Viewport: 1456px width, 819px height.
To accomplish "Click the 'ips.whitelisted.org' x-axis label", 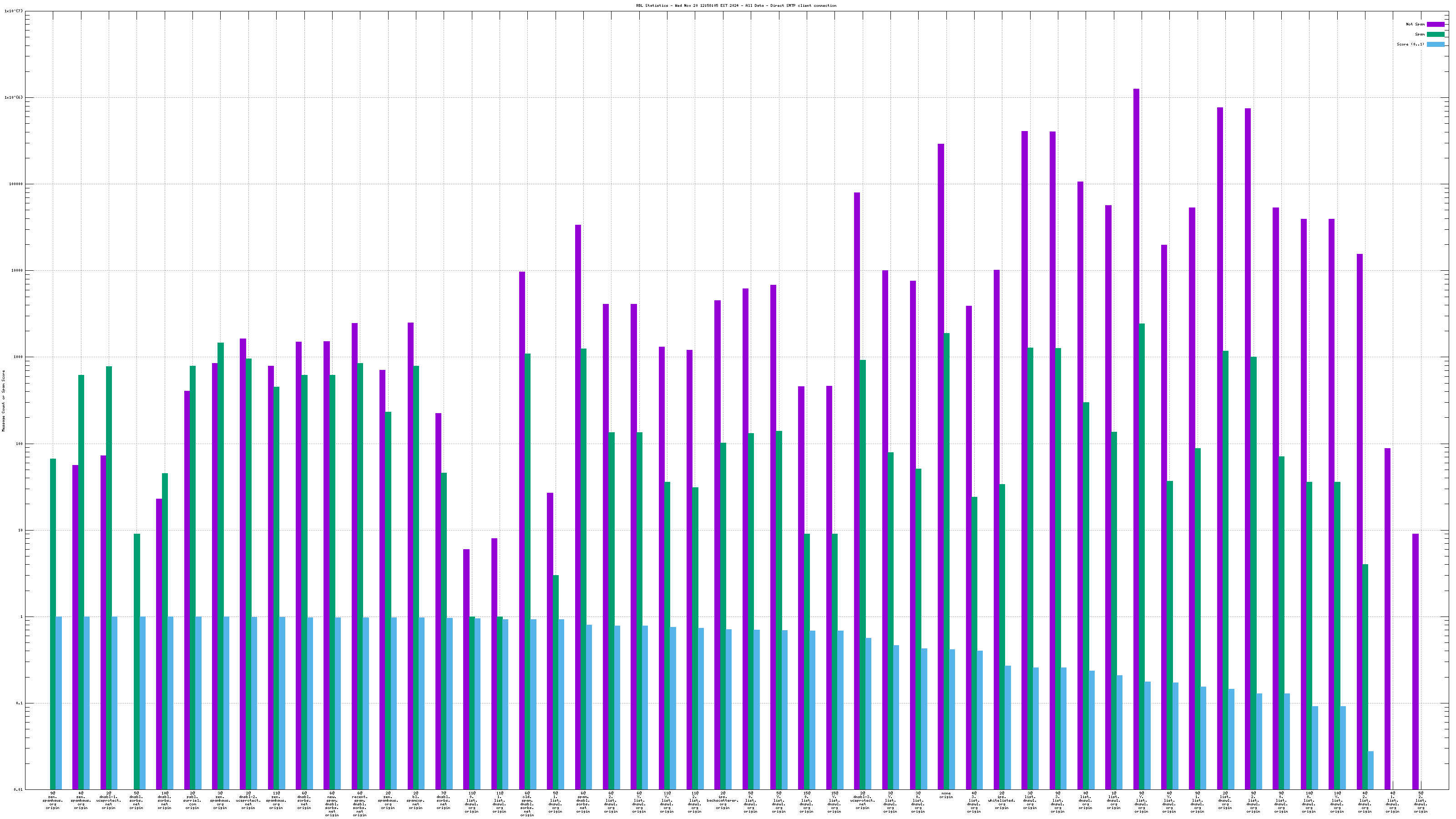I will tap(1001, 800).
